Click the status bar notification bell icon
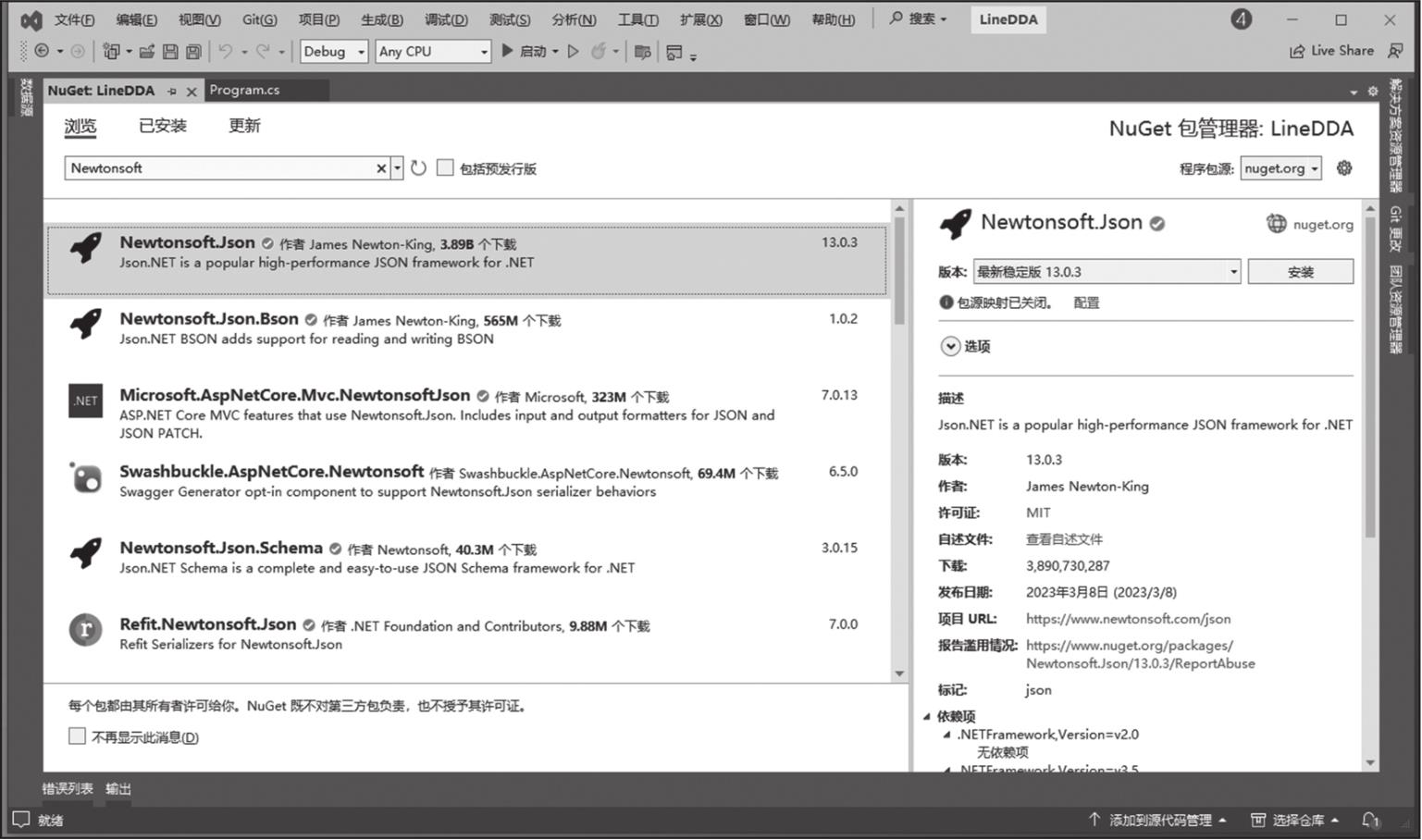 coord(1371,821)
